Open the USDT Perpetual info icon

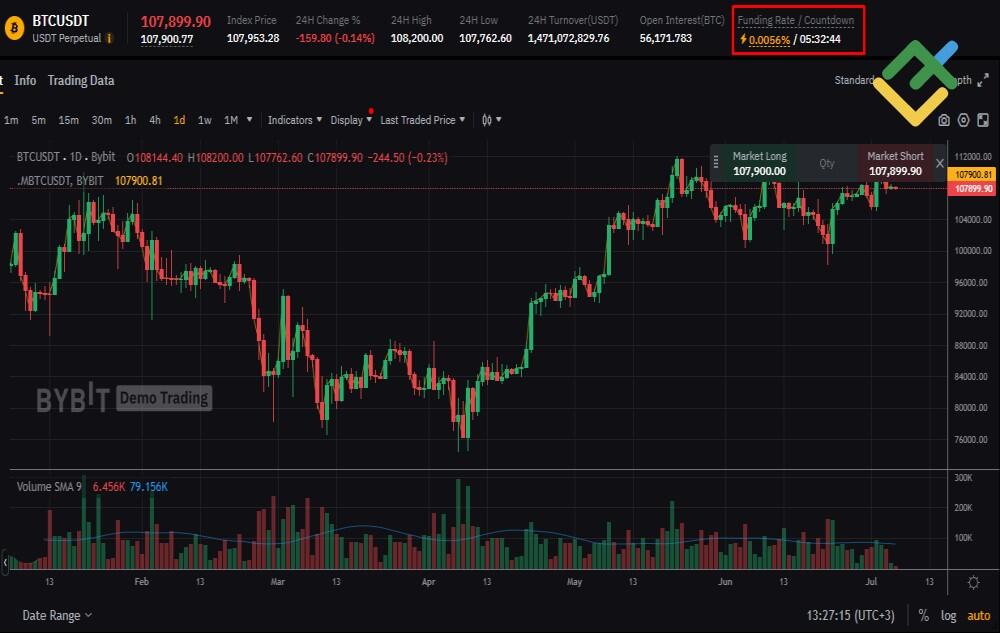coord(110,38)
